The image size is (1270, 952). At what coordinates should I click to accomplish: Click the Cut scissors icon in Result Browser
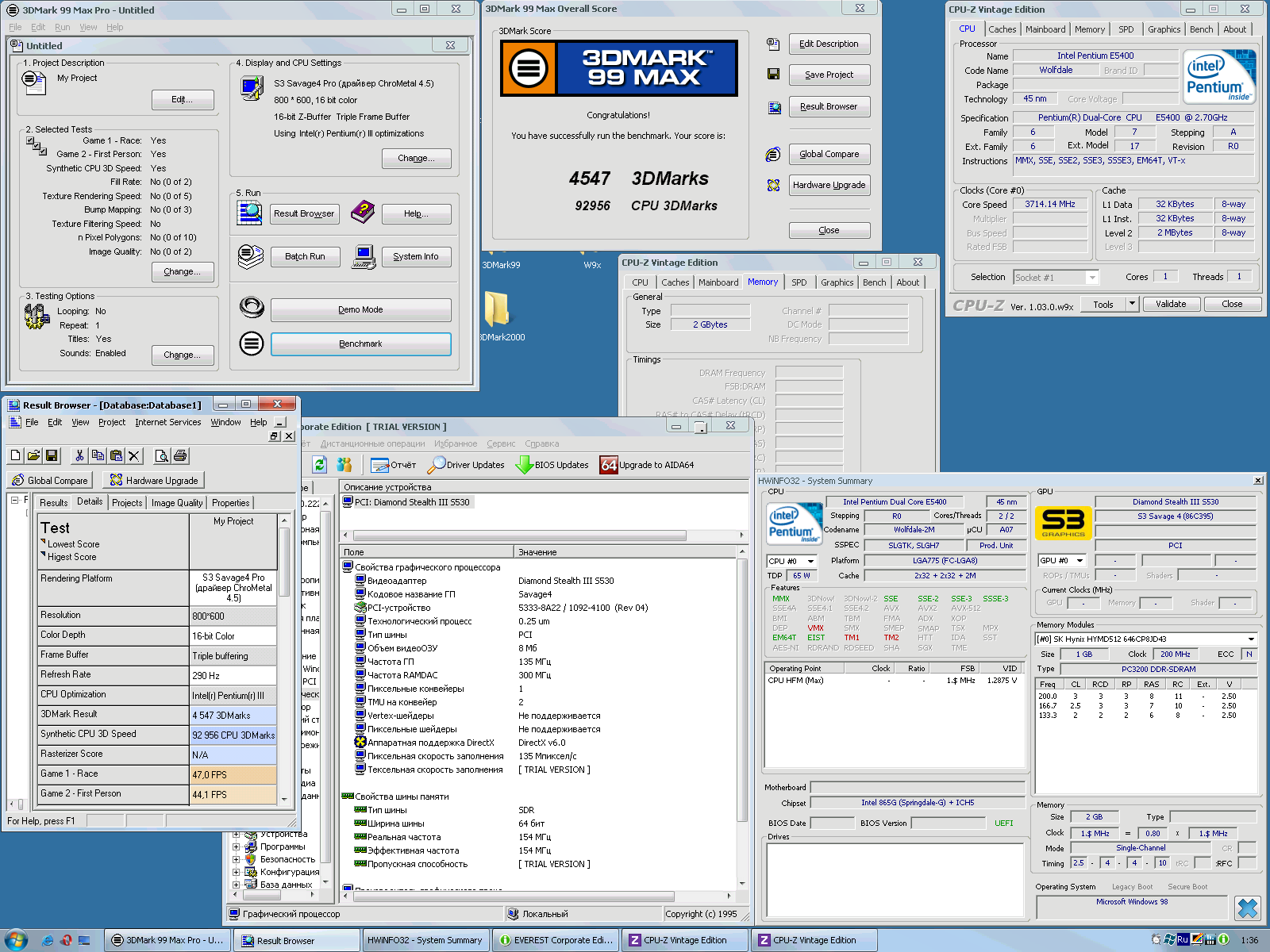point(79,455)
